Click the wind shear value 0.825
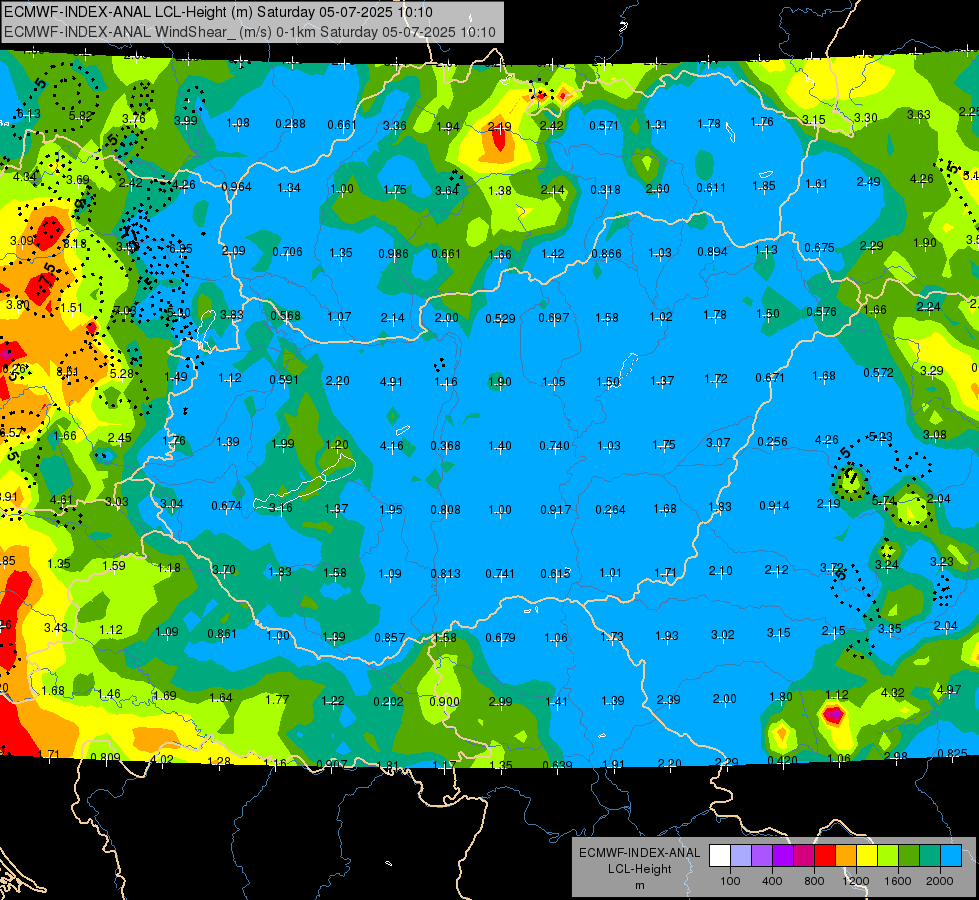979x900 pixels. [x=952, y=754]
